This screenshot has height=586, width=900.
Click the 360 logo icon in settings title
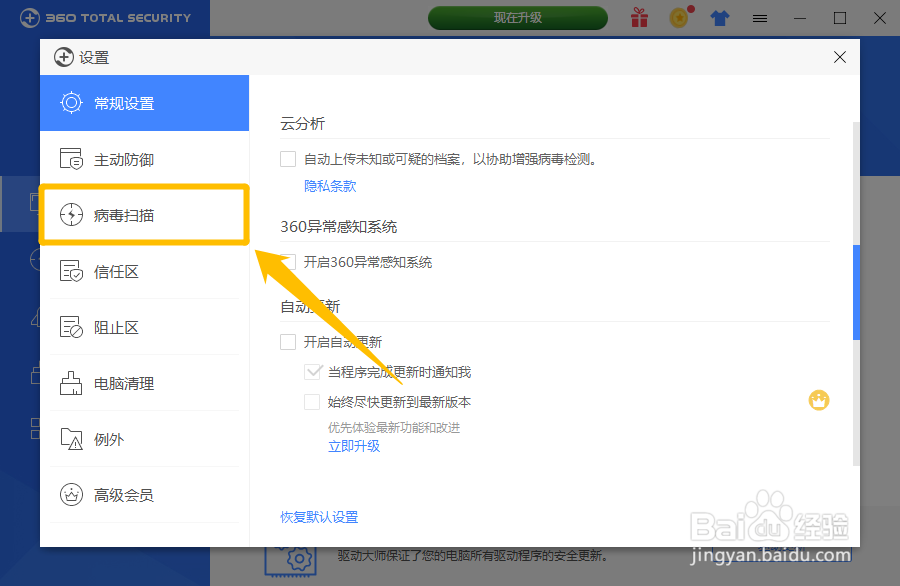point(64,57)
